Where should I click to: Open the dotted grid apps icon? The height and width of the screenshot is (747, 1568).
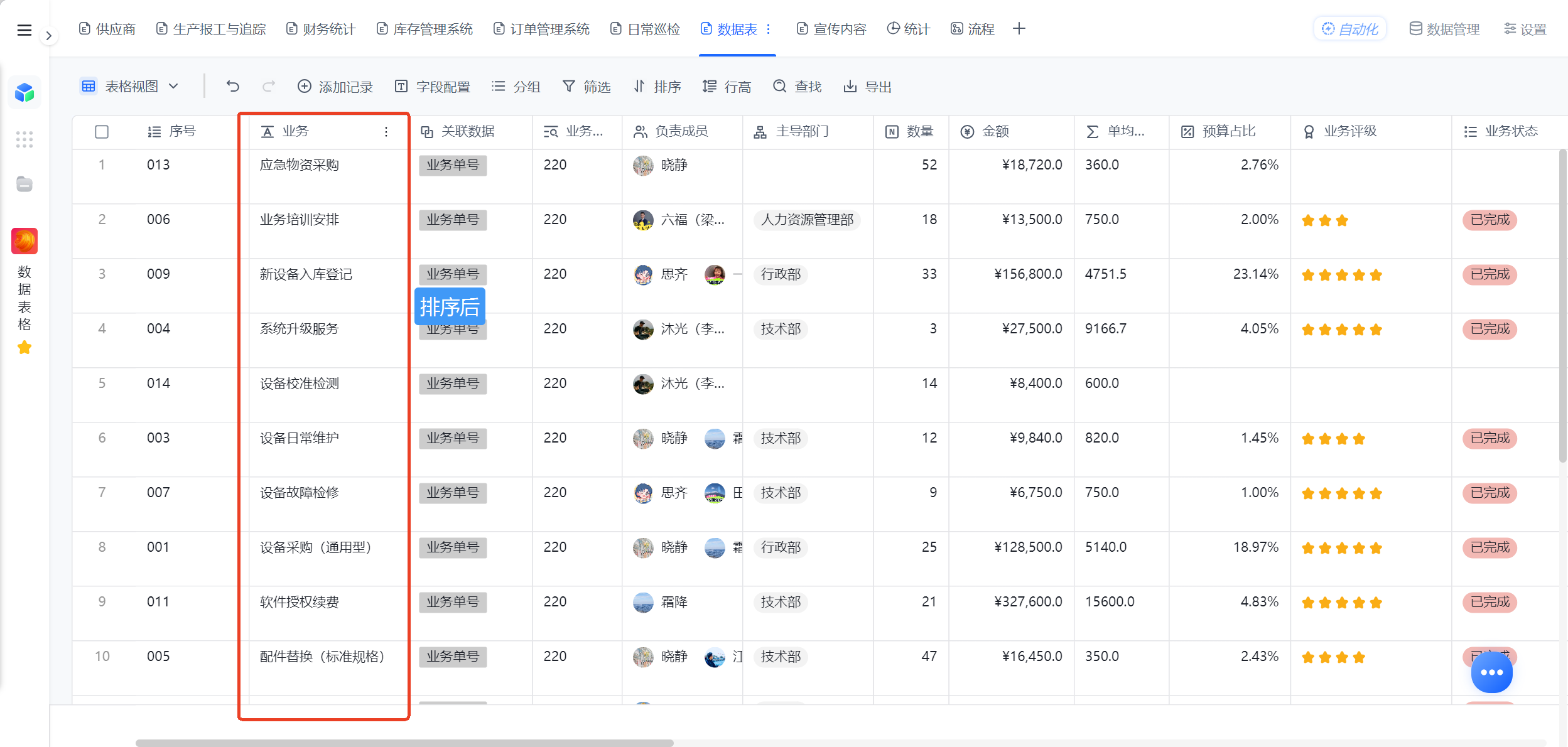24,139
